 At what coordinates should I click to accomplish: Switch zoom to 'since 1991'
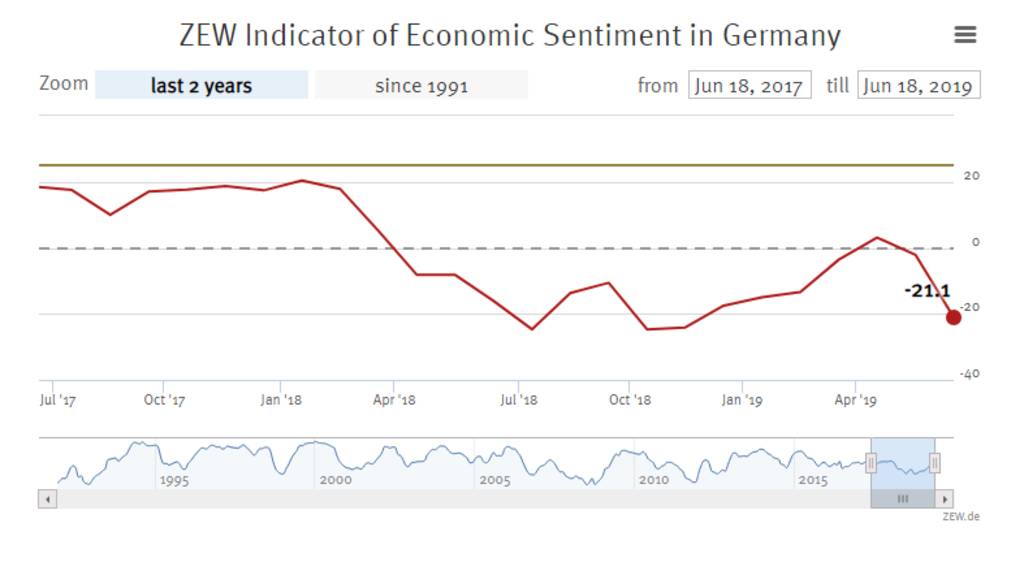[421, 85]
